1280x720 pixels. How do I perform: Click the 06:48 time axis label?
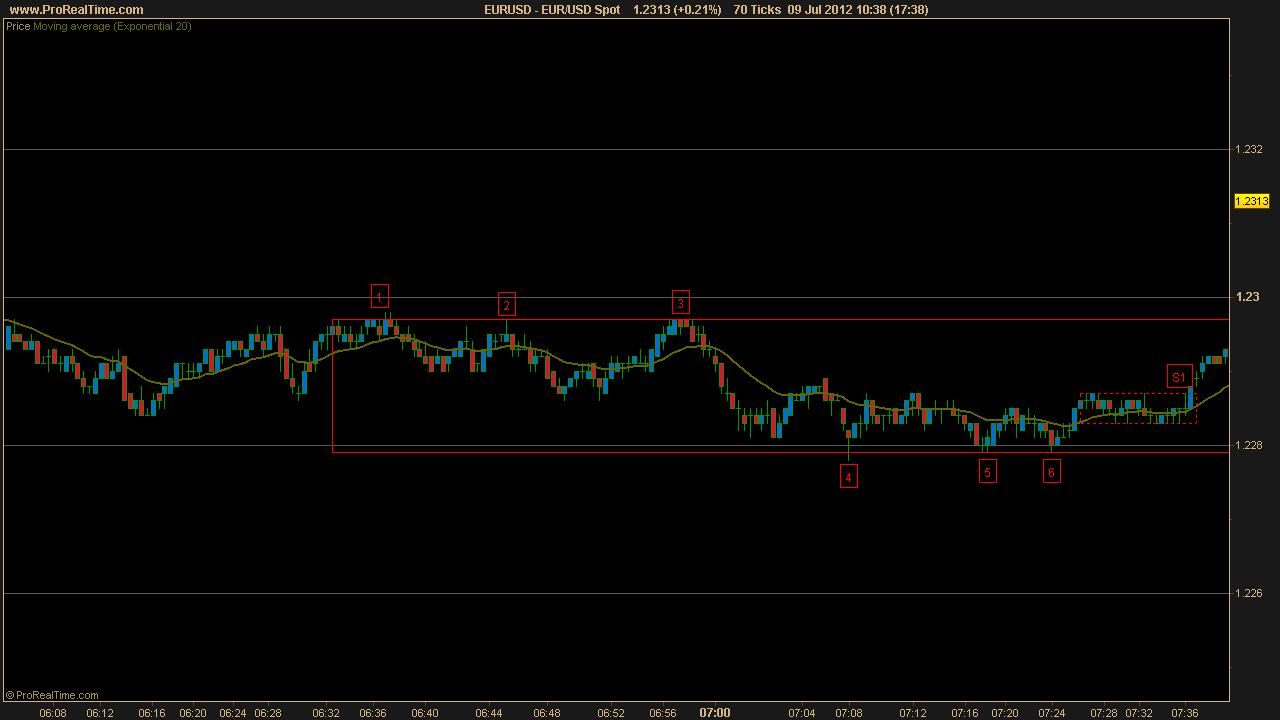click(547, 713)
